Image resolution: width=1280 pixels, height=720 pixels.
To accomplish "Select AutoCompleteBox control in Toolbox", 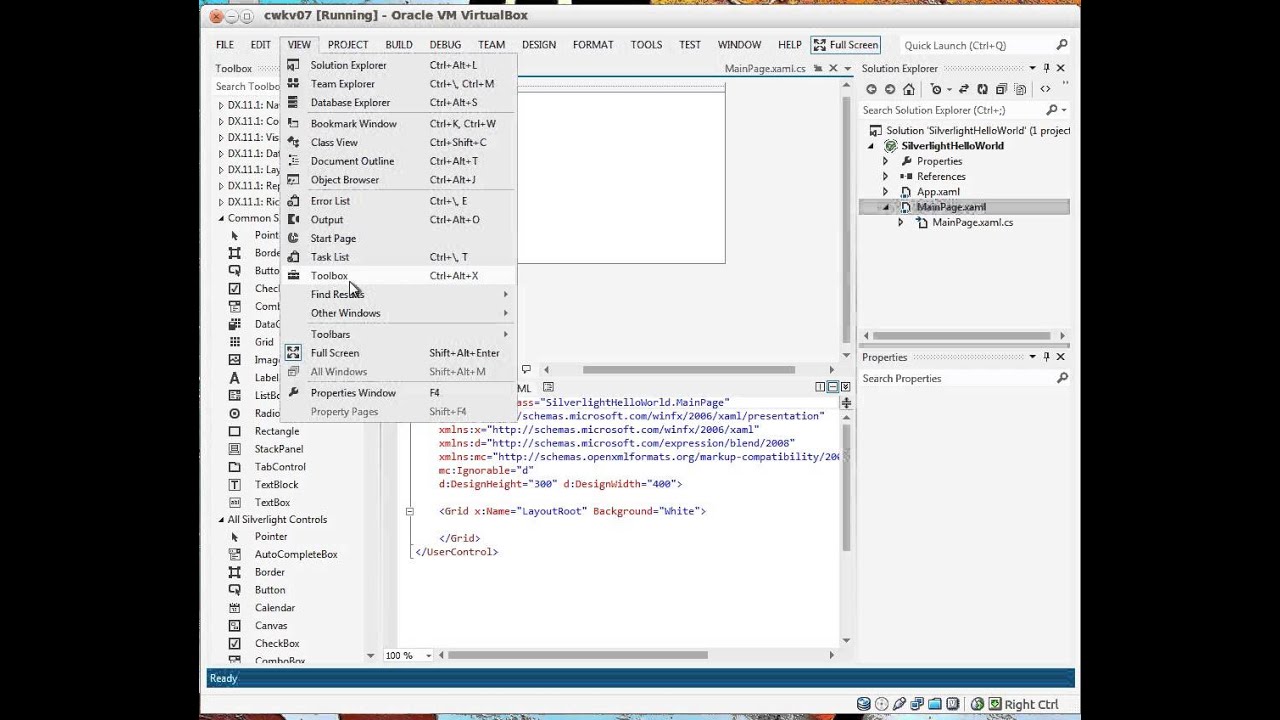I will tap(295, 554).
